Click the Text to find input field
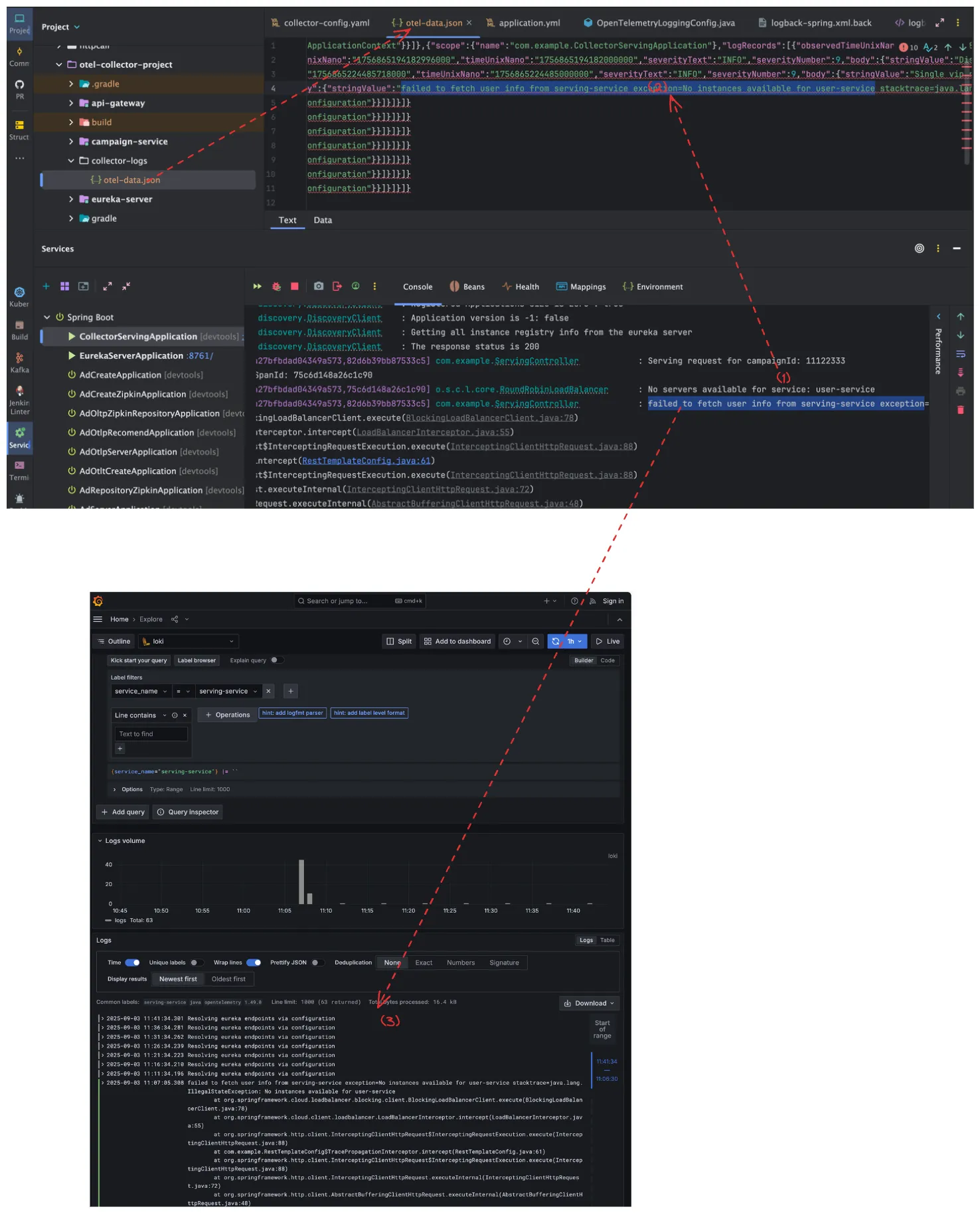 point(151,734)
